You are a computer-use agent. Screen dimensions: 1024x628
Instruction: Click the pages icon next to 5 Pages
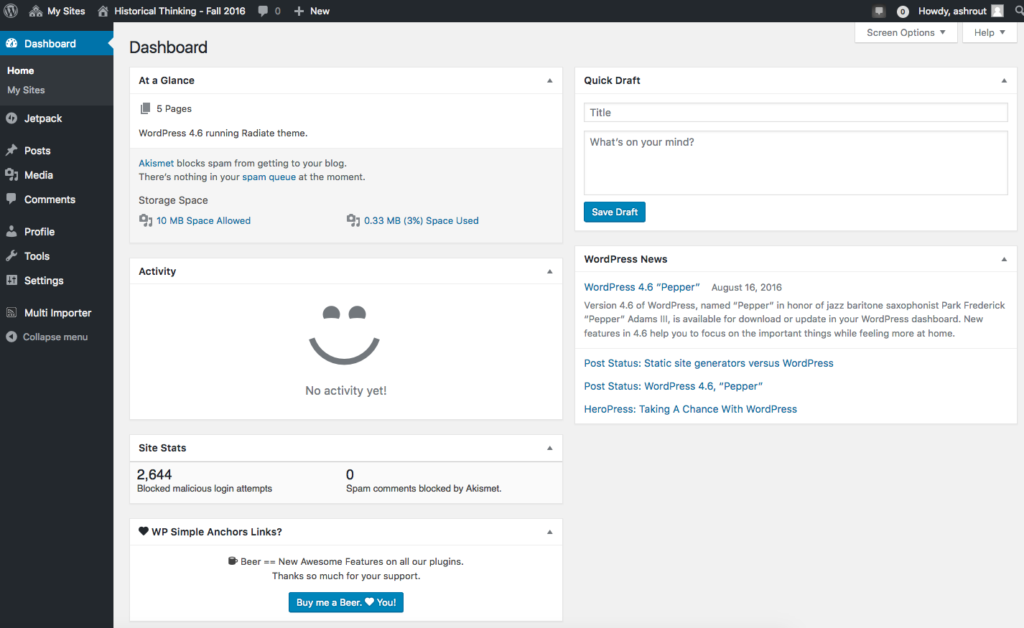145,108
